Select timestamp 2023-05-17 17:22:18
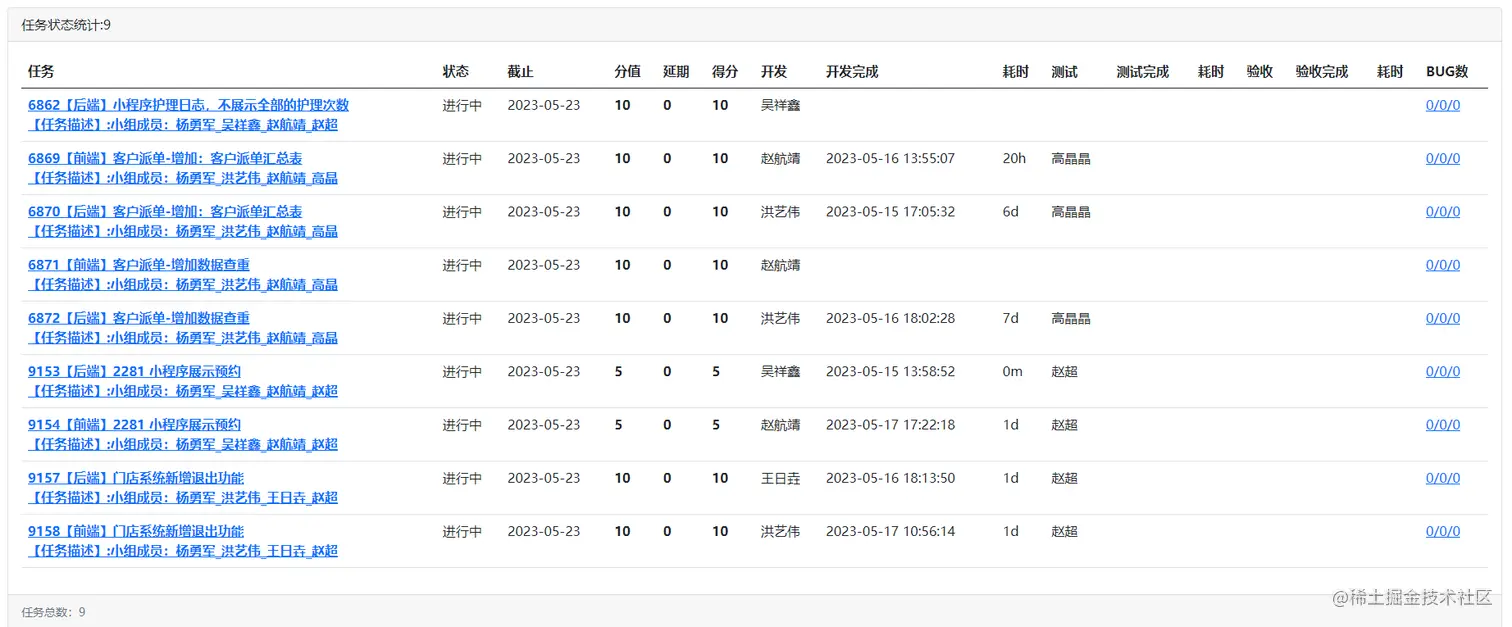 tap(890, 424)
